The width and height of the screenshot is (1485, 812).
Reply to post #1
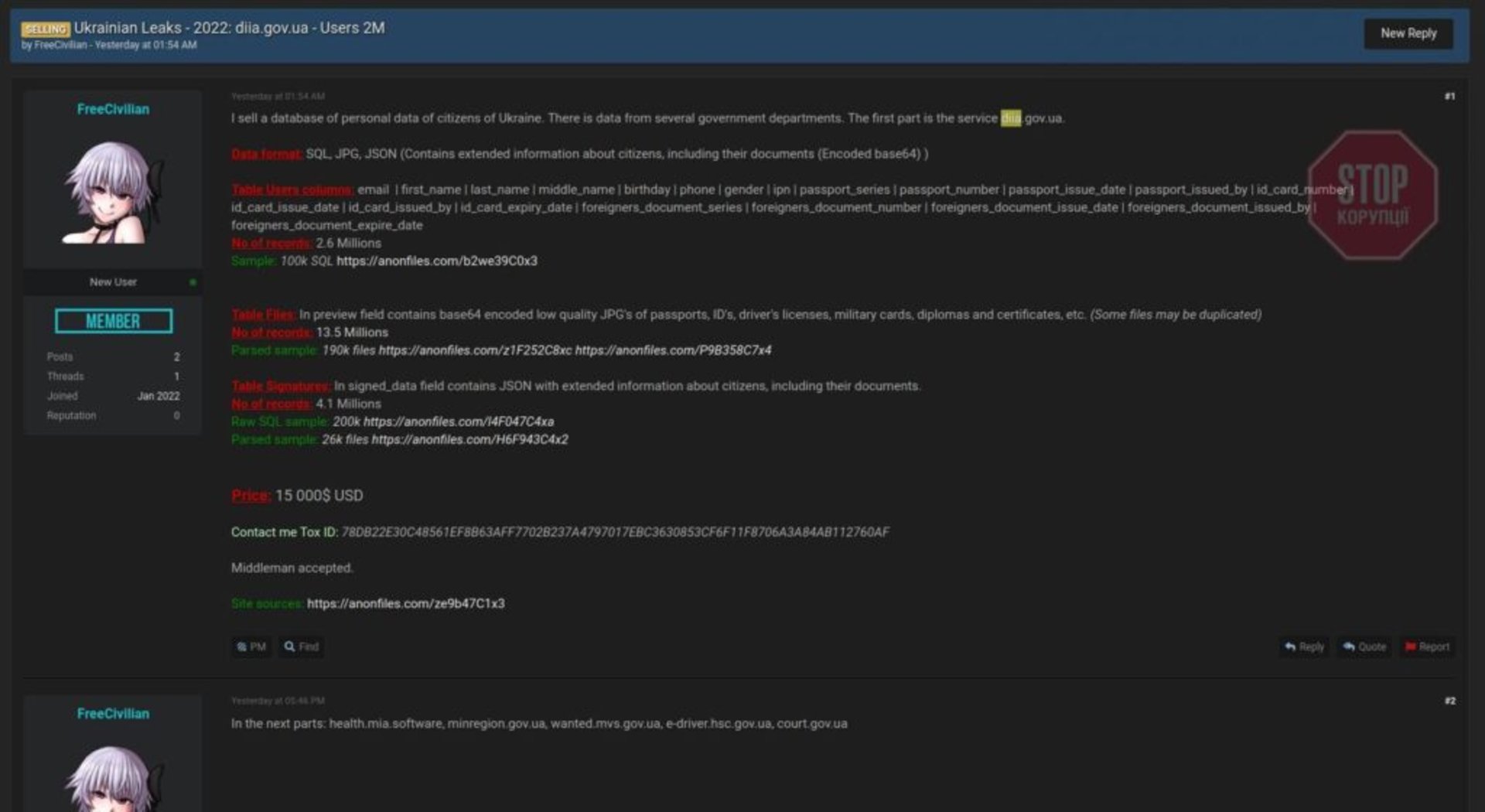[x=1304, y=647]
